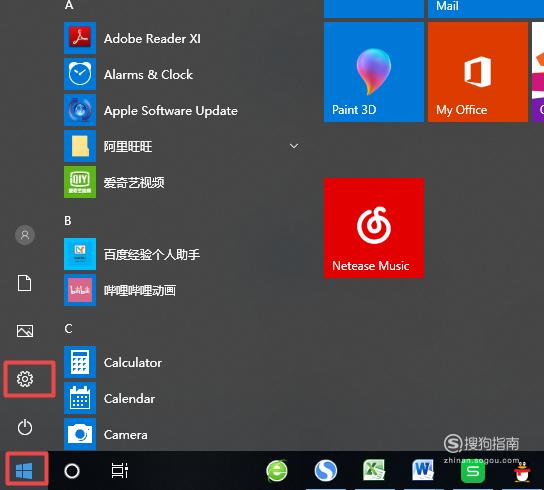The image size is (544, 490).
Task: Open QQ penguin on taskbar
Action: point(522,472)
